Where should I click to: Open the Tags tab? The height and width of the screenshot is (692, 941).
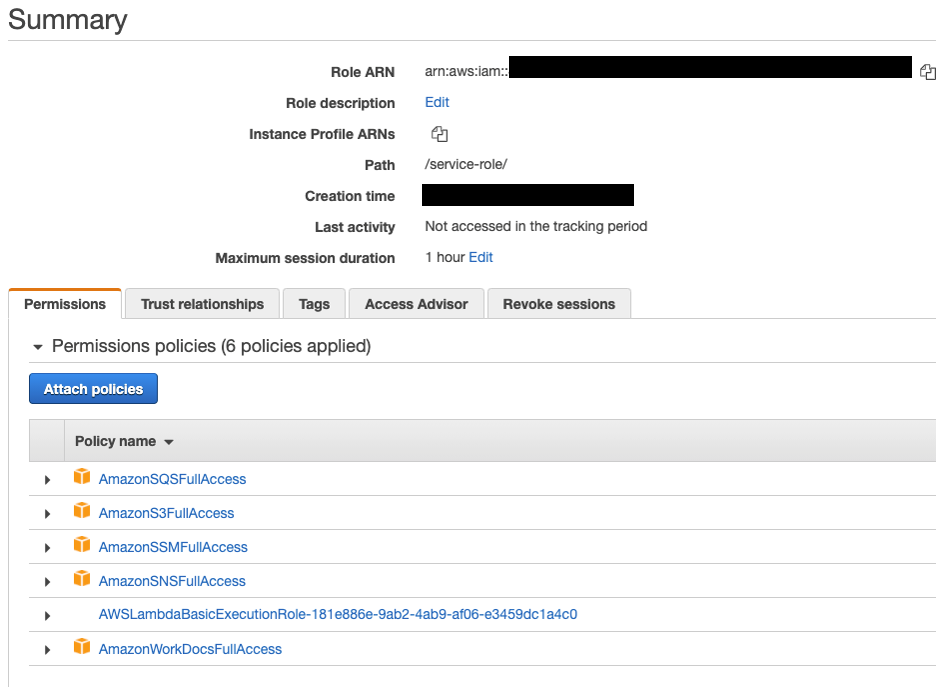pyautogui.click(x=314, y=304)
